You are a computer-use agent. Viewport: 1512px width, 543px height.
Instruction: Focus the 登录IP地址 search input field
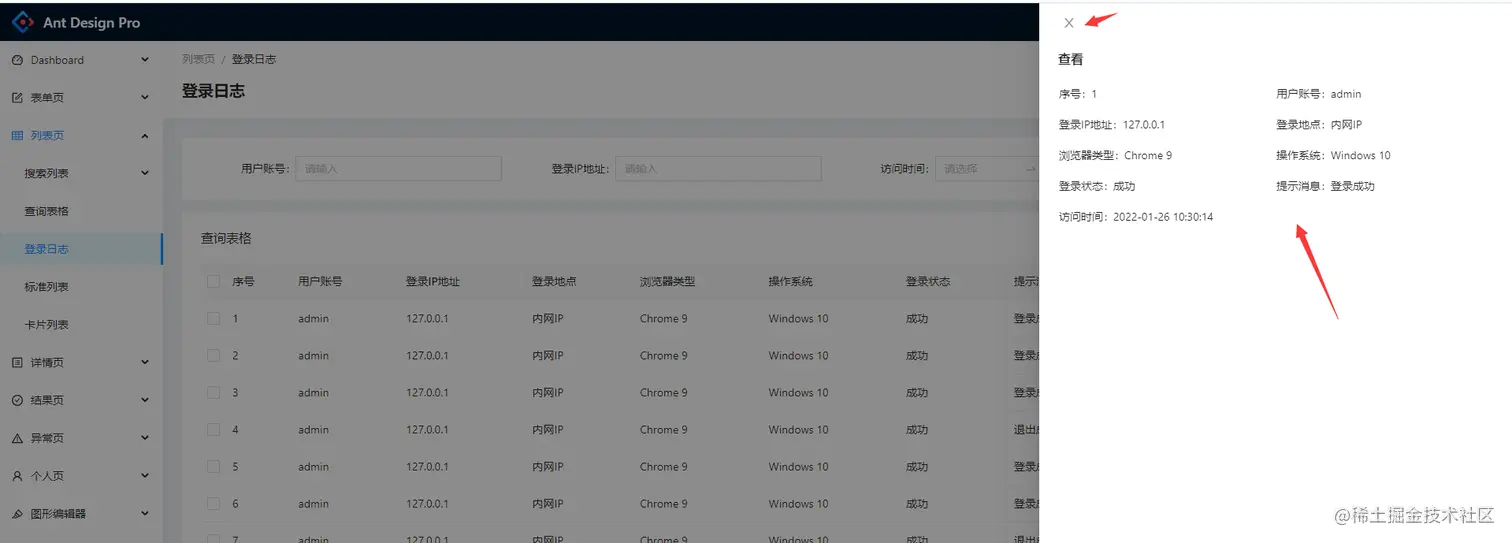coord(718,168)
